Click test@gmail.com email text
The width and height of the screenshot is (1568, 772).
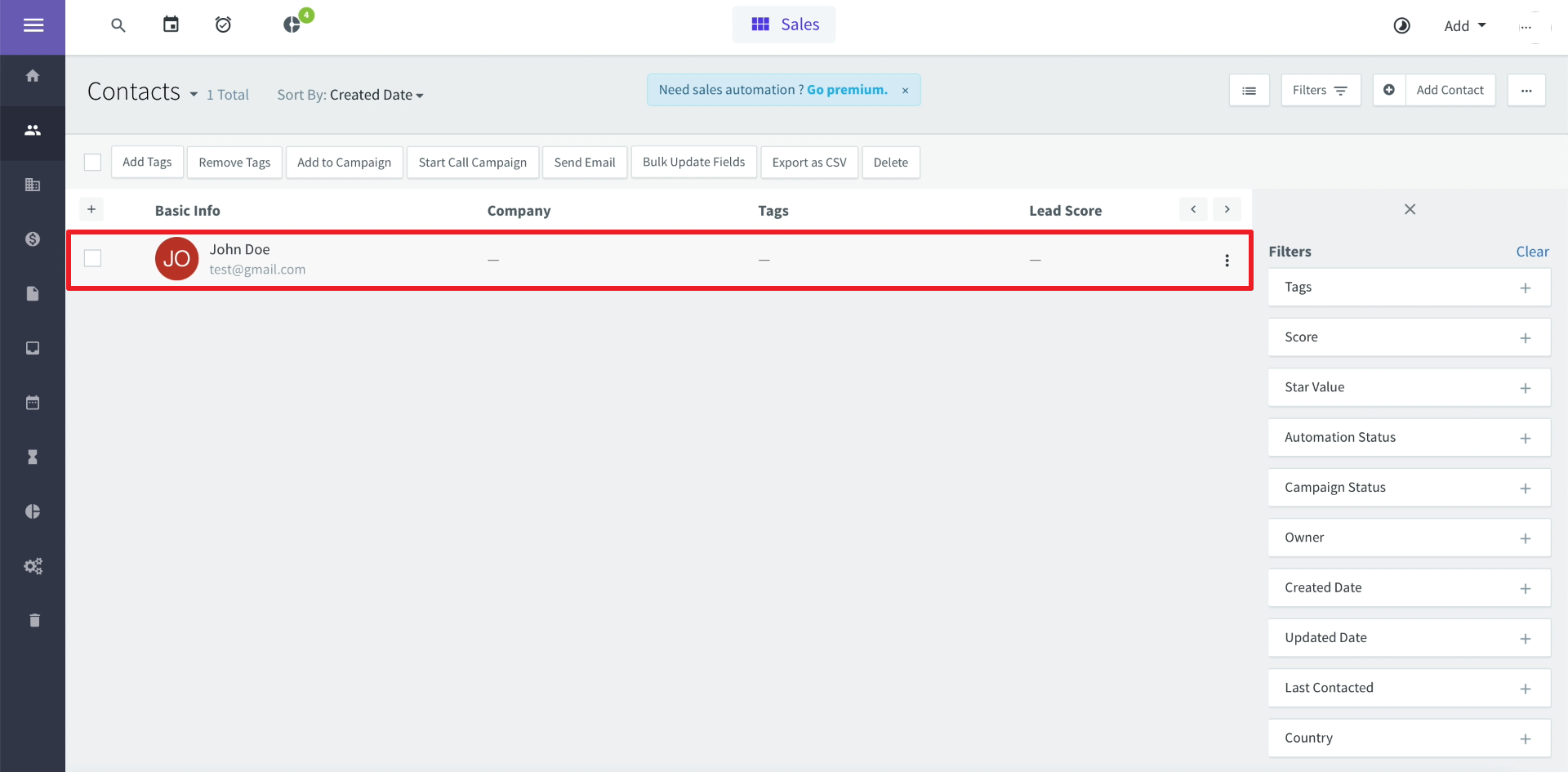[x=257, y=270]
